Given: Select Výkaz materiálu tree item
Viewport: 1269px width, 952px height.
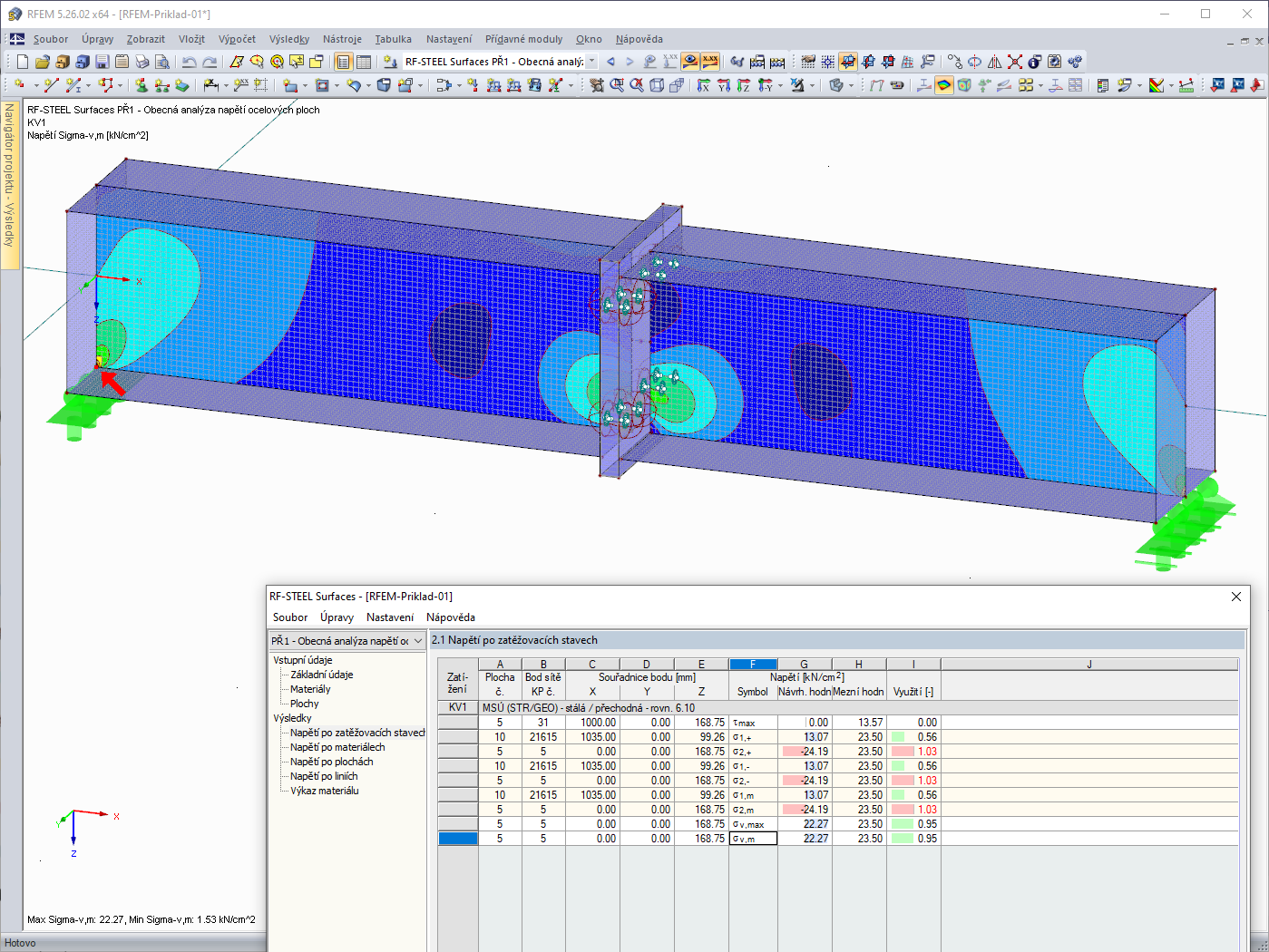Looking at the screenshot, I should click(x=324, y=791).
